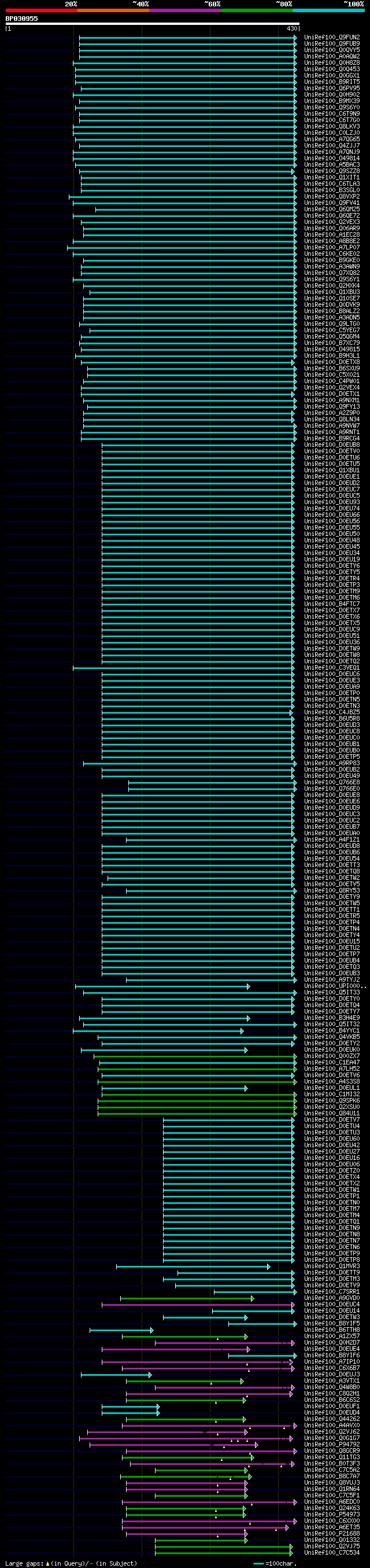The height and width of the screenshot is (1568, 370).
Task: Select the query name BP030955
Action: click(22, 19)
